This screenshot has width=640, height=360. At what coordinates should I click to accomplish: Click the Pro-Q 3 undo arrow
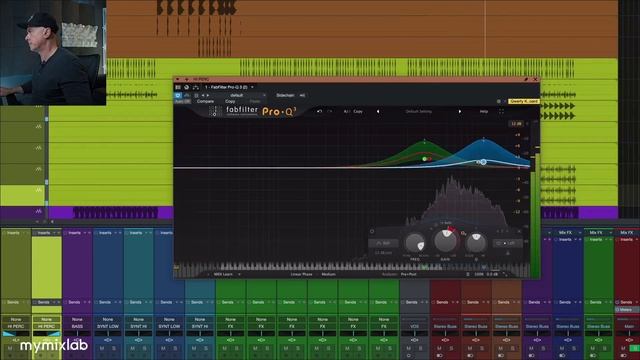point(319,111)
